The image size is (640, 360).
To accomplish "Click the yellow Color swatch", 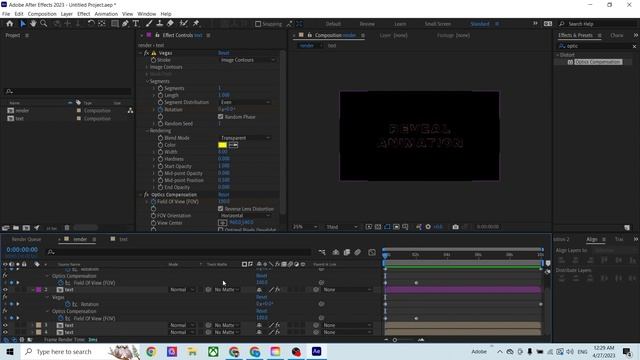I will [222, 145].
